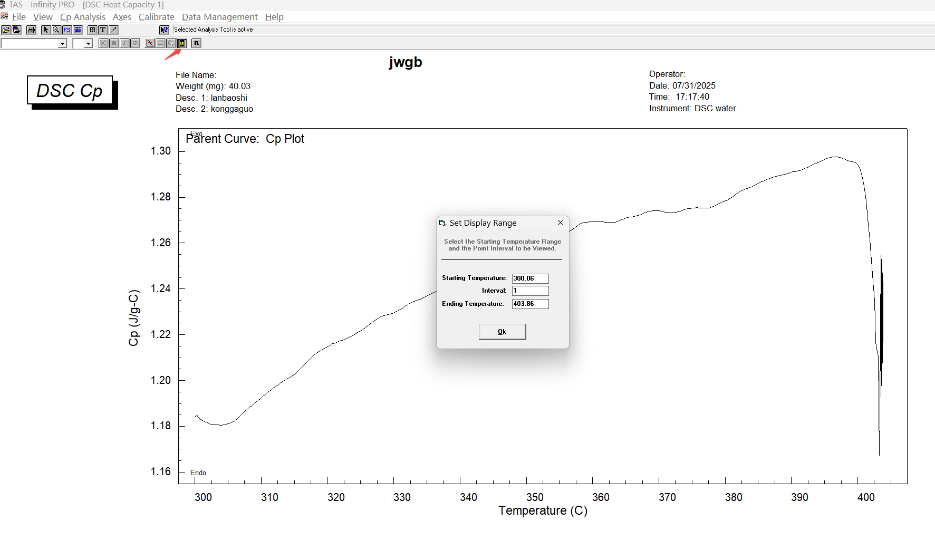Screen dimensions: 935x540
Task: Click the open file icon in toolbar
Action: tap(5, 30)
